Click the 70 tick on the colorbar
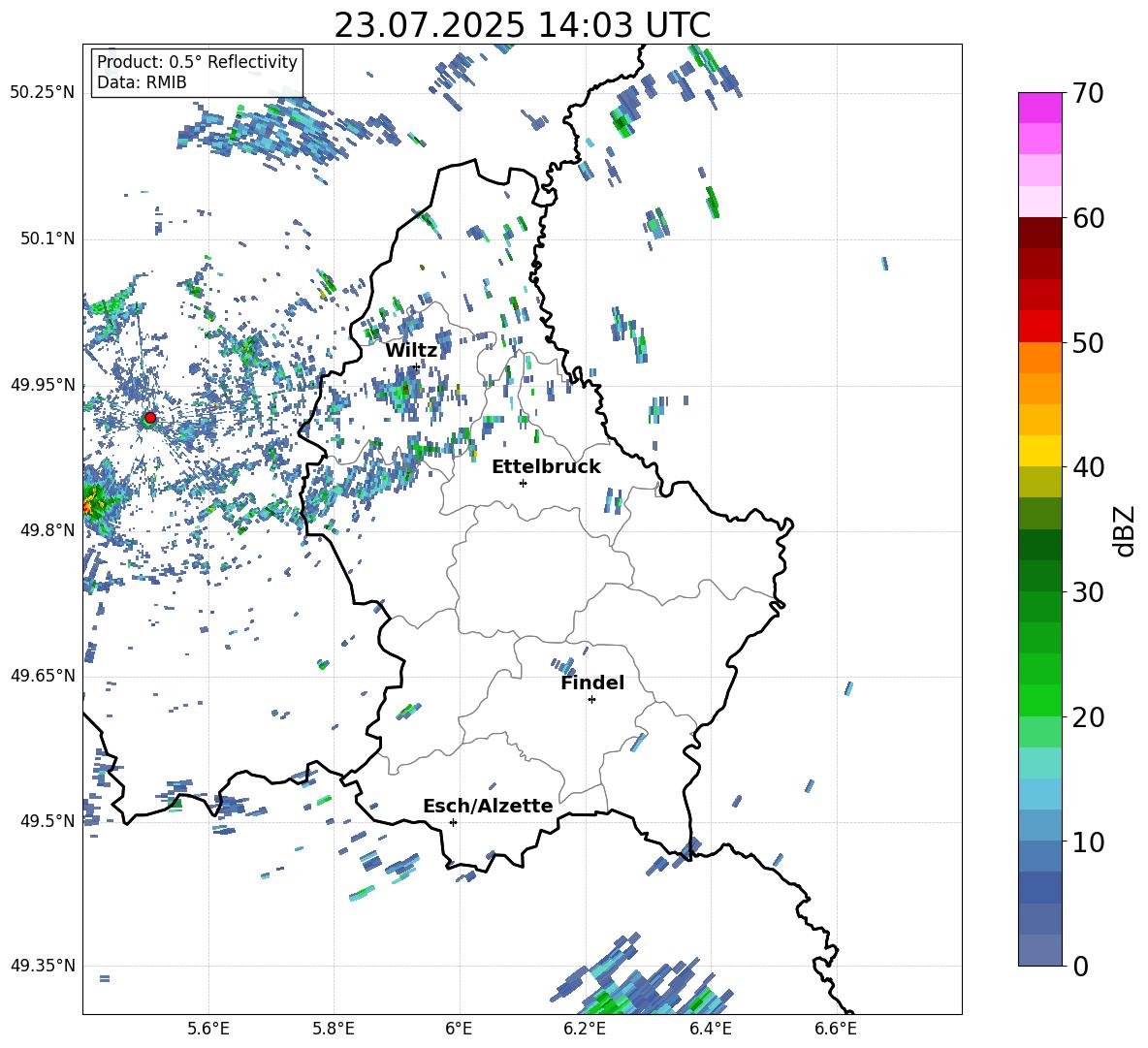 1087,93
